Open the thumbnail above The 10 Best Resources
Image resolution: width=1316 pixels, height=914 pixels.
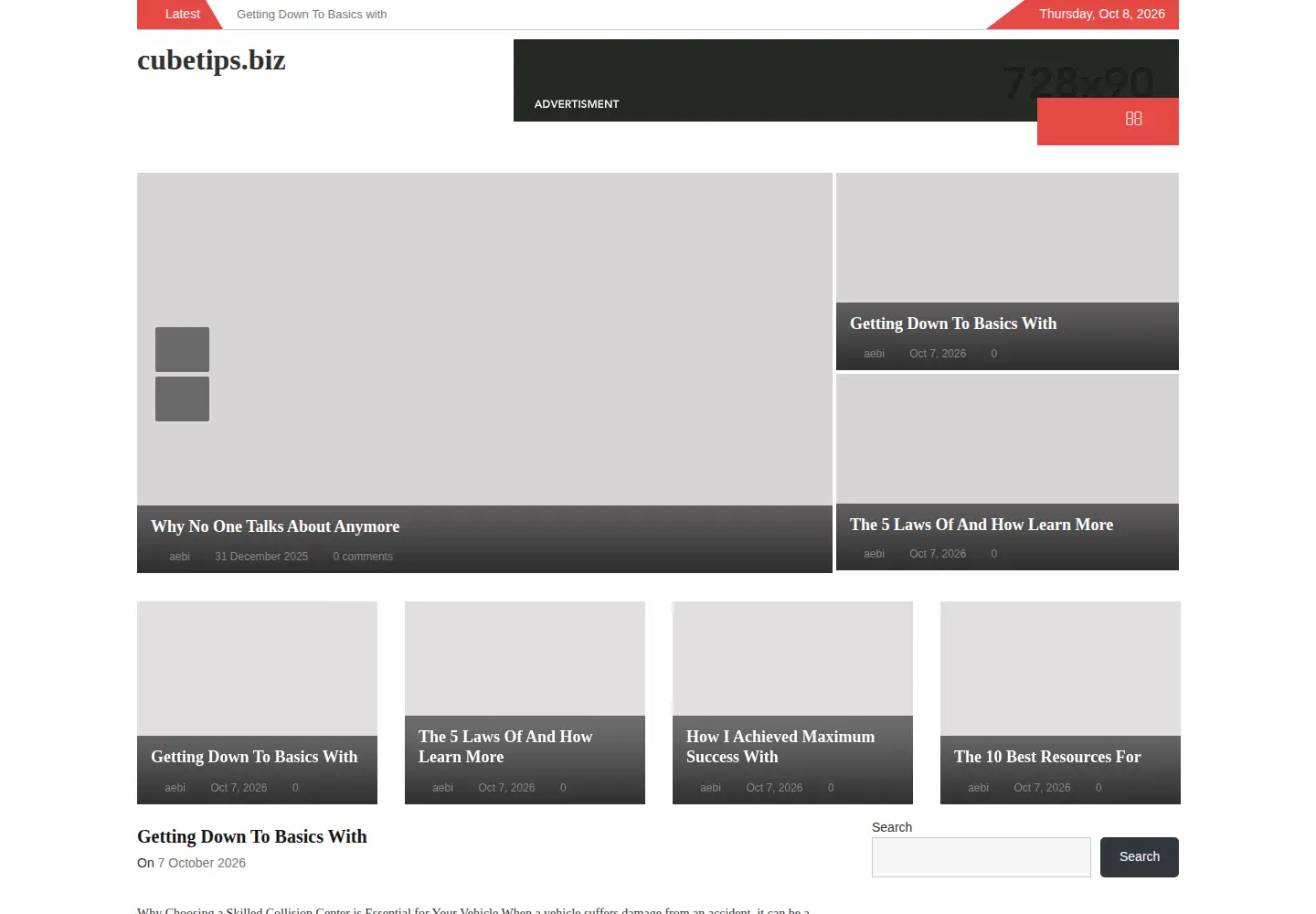[x=1060, y=668]
